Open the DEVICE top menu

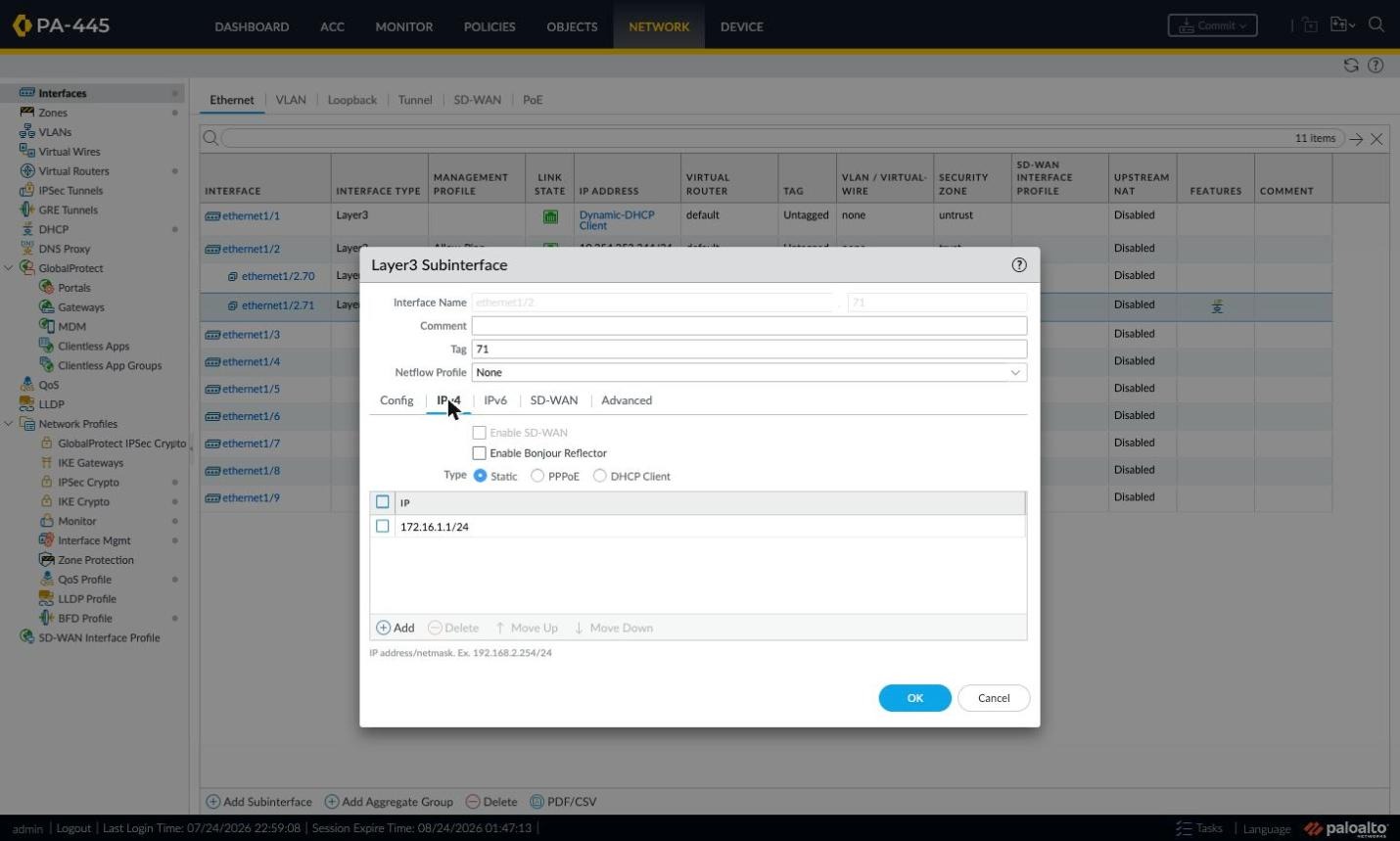click(741, 26)
